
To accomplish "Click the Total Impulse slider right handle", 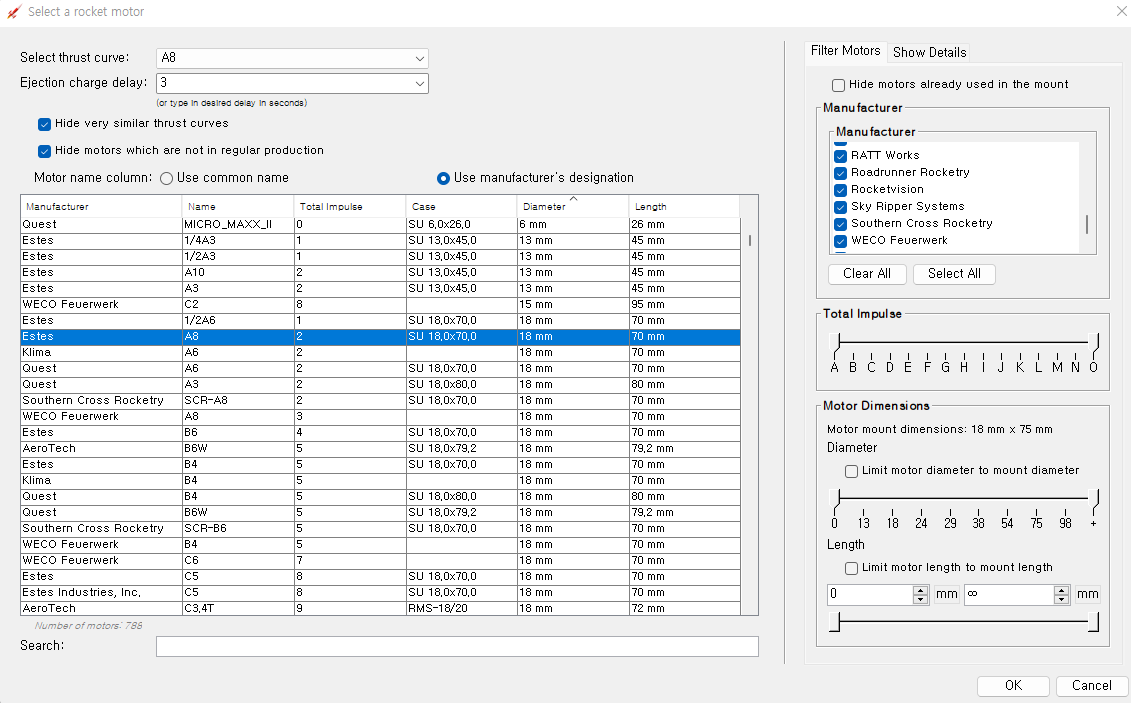I will coord(1096,343).
